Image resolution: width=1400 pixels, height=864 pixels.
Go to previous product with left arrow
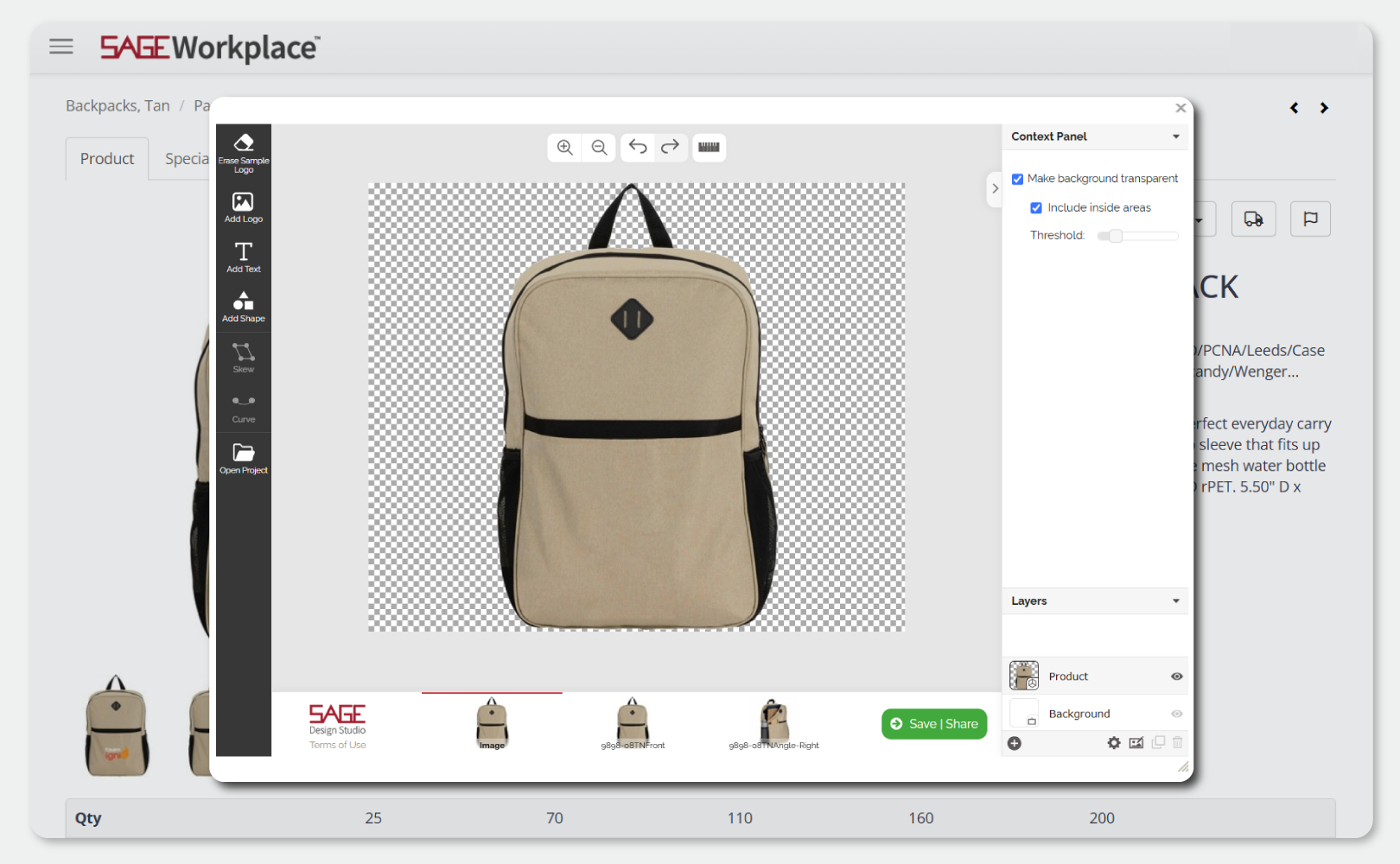1294,108
